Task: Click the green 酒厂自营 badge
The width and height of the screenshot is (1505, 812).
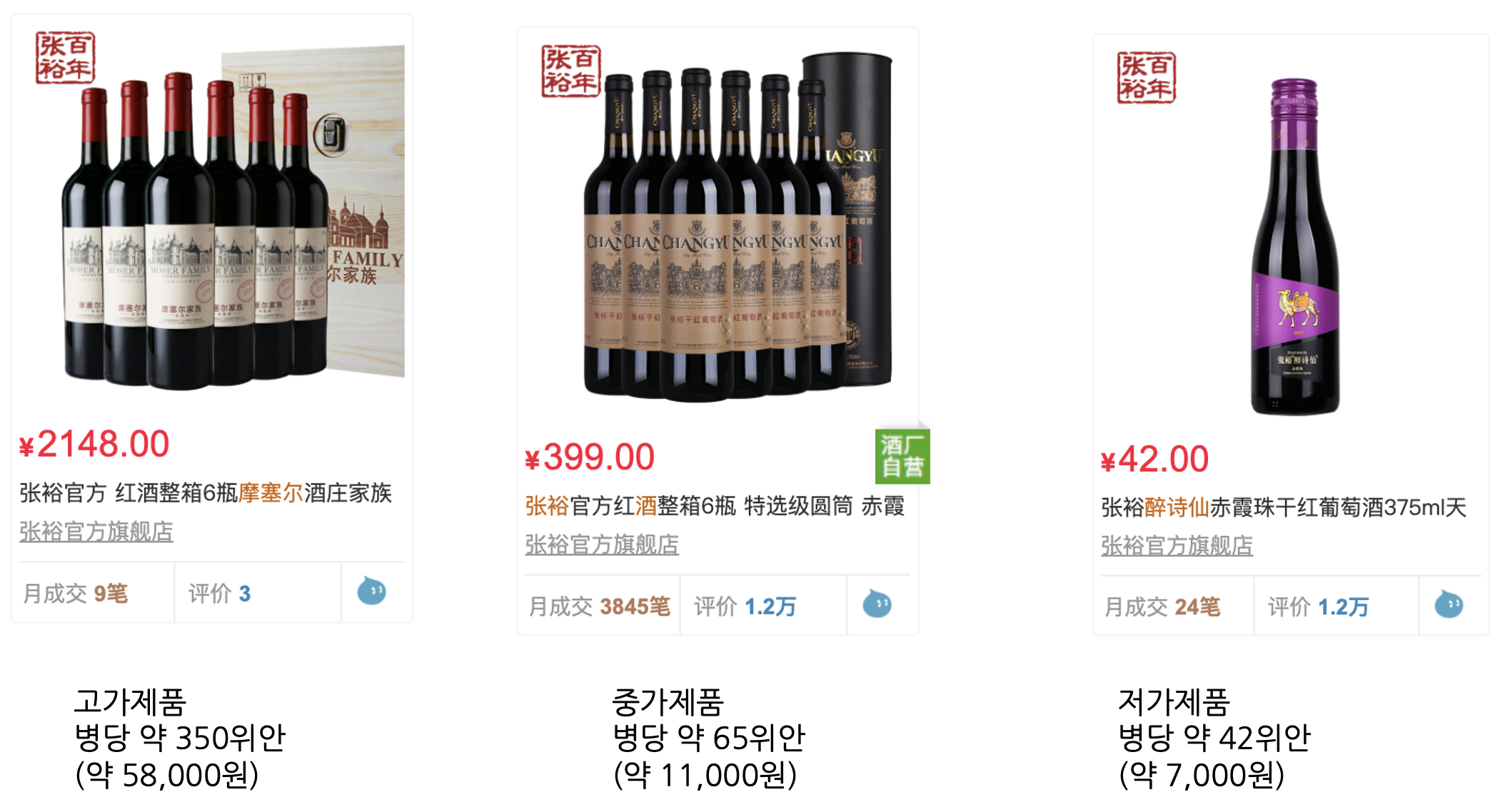Action: pyautogui.click(x=902, y=457)
